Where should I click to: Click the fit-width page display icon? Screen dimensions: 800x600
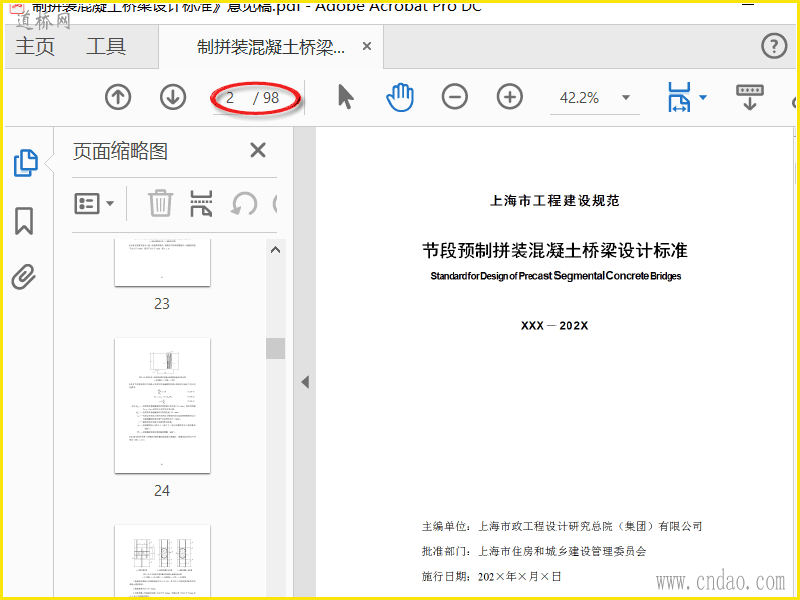pyautogui.click(x=679, y=97)
